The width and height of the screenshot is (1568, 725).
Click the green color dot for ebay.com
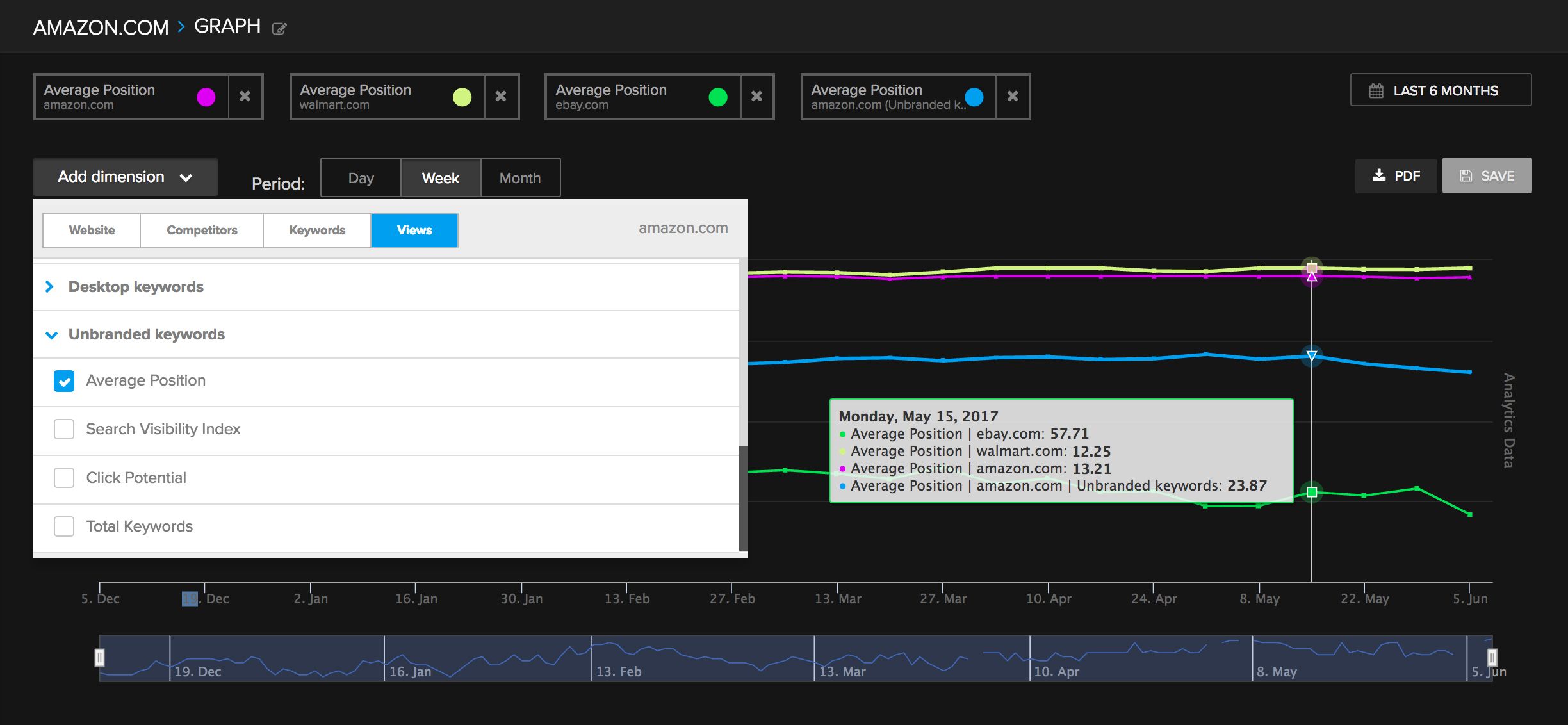click(x=718, y=97)
